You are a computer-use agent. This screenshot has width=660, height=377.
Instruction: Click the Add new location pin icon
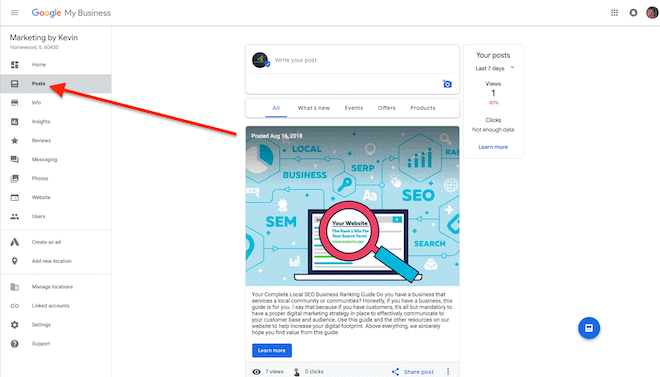point(14,261)
